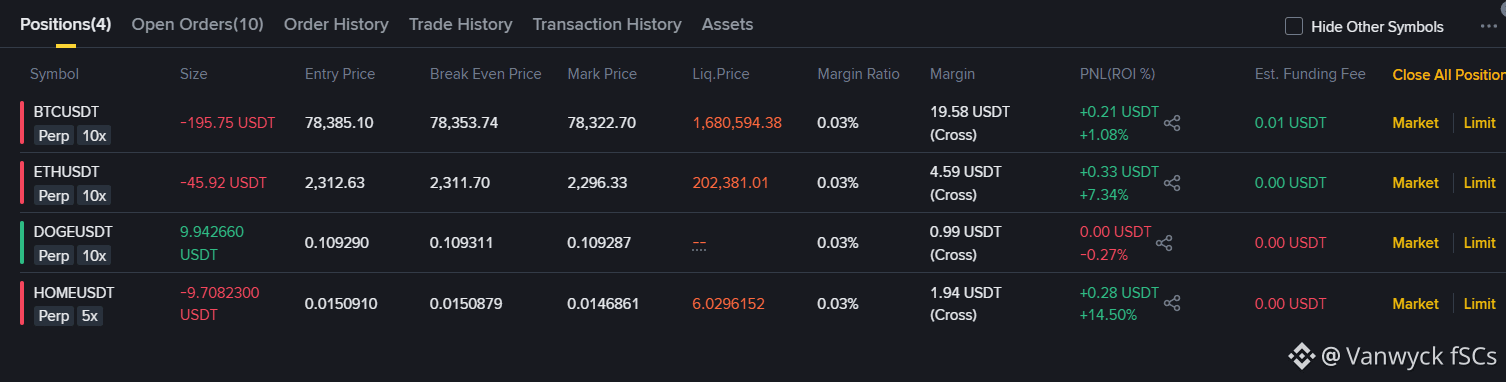This screenshot has height=382, width=1506.
Task: Close BTCUSDT position at Market
Action: (1415, 123)
